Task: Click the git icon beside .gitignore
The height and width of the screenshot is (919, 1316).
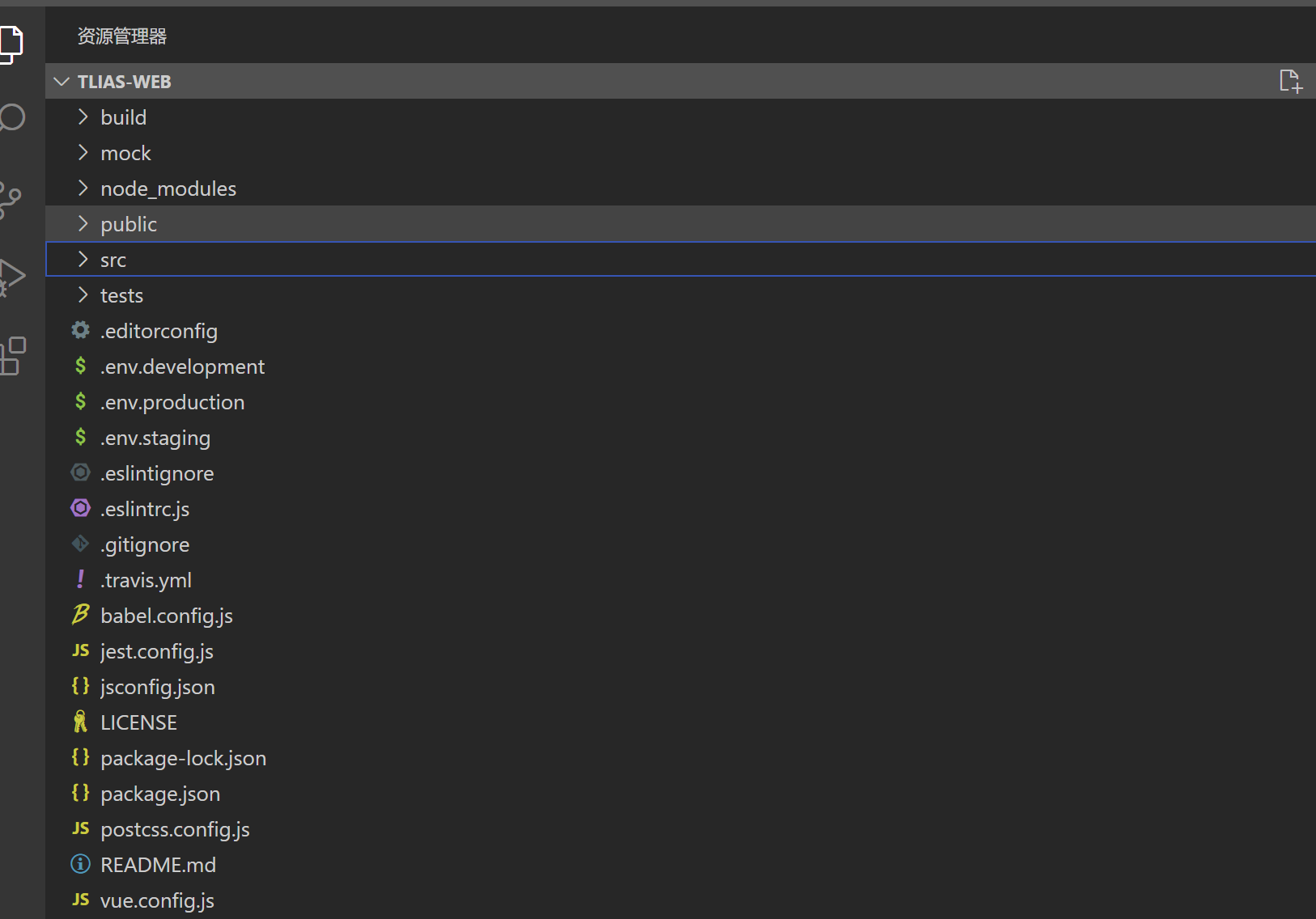Action: (x=80, y=544)
